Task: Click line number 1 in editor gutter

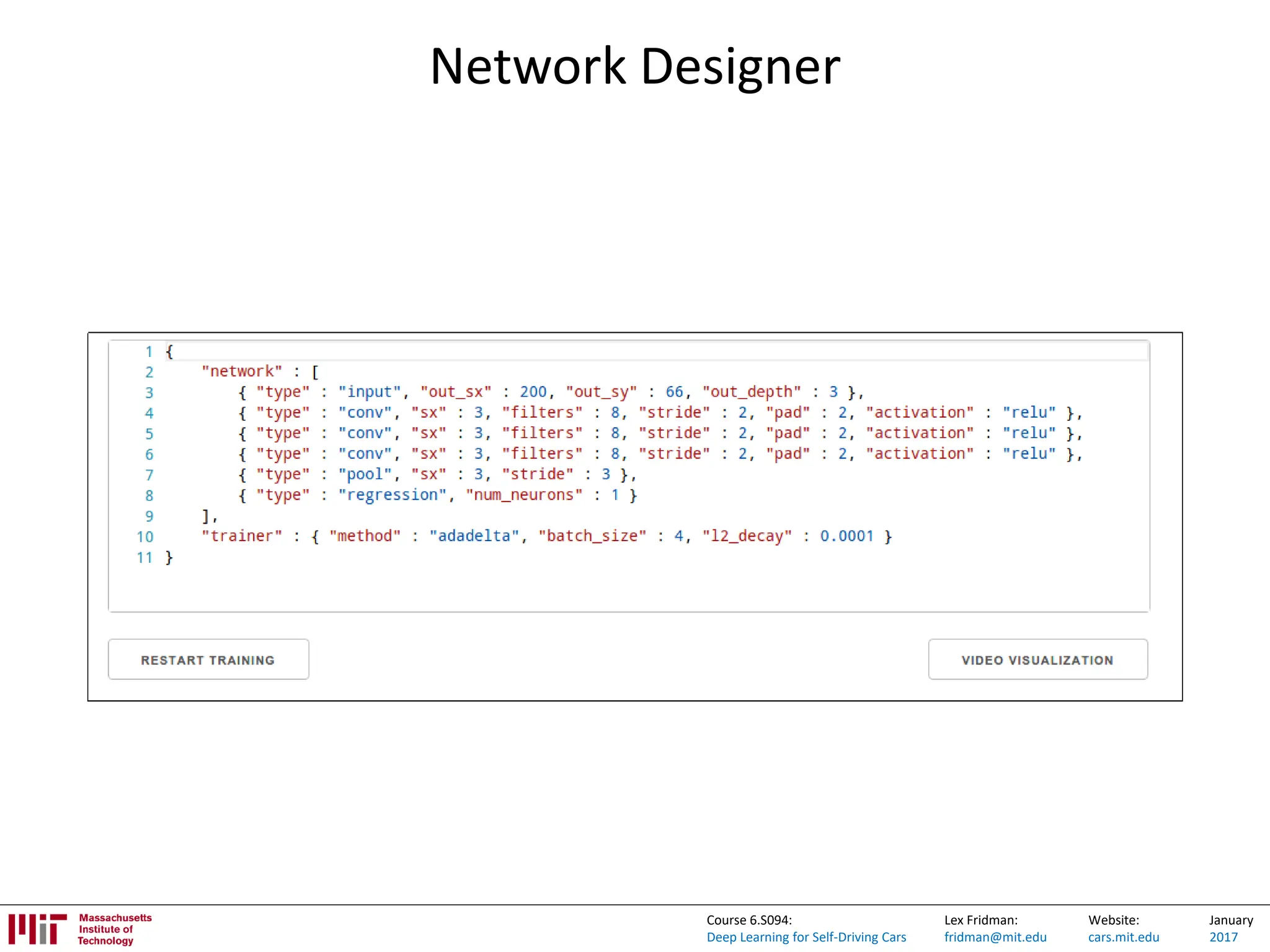Action: point(149,352)
